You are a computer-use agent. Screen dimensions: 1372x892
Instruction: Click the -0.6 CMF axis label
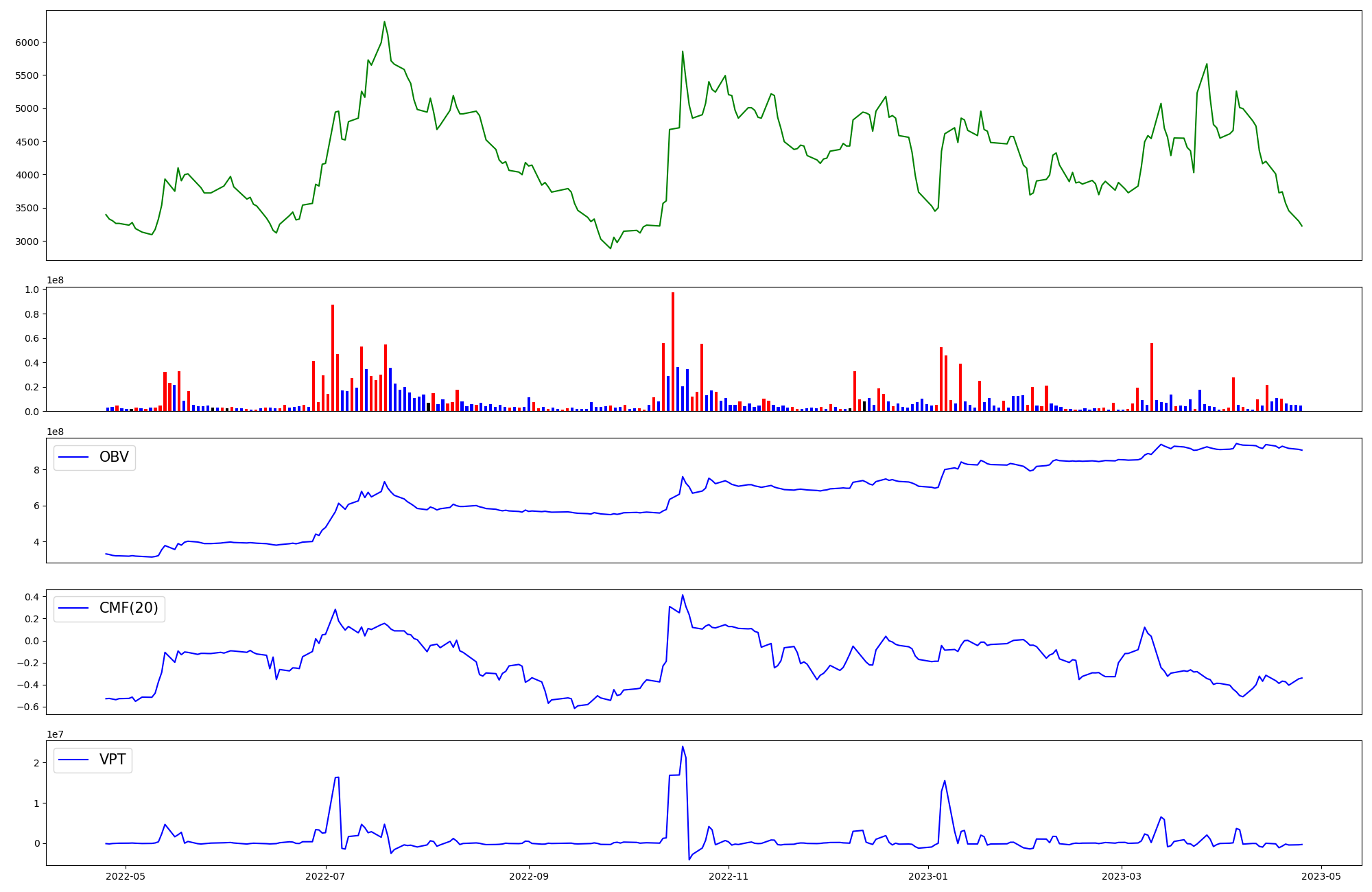point(29,707)
